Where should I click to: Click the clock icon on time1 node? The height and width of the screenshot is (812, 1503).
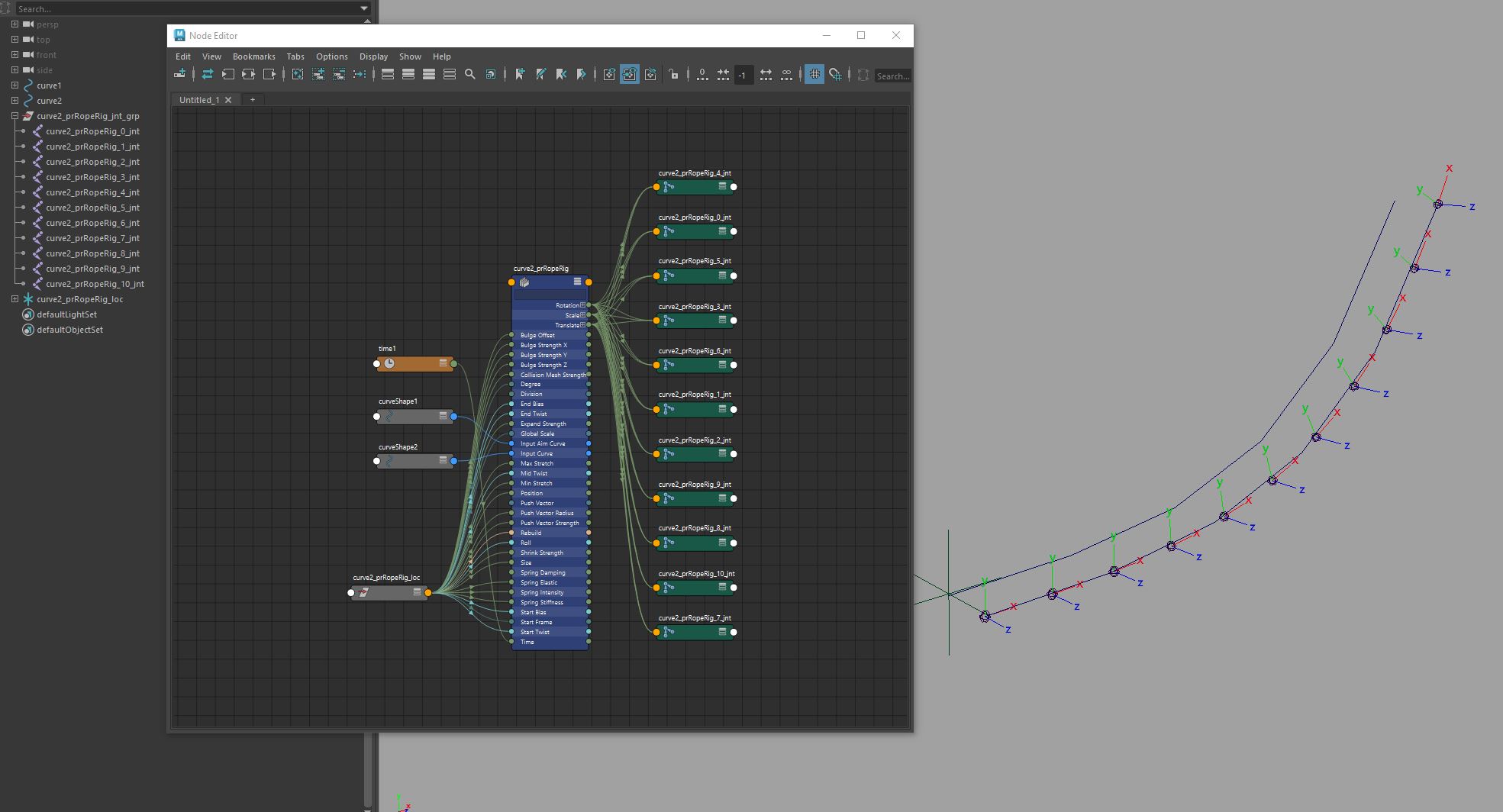[389, 364]
